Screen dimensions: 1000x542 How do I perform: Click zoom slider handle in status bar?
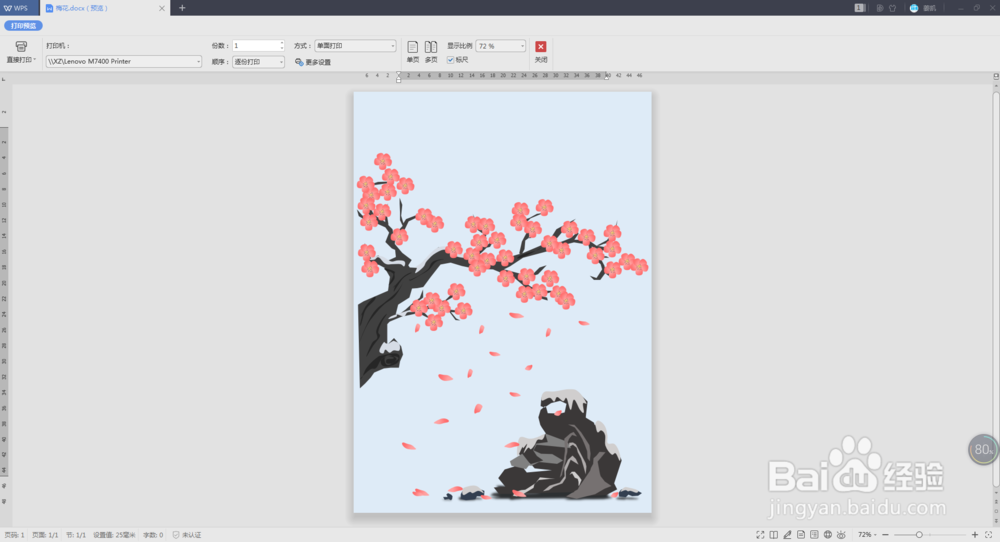919,535
